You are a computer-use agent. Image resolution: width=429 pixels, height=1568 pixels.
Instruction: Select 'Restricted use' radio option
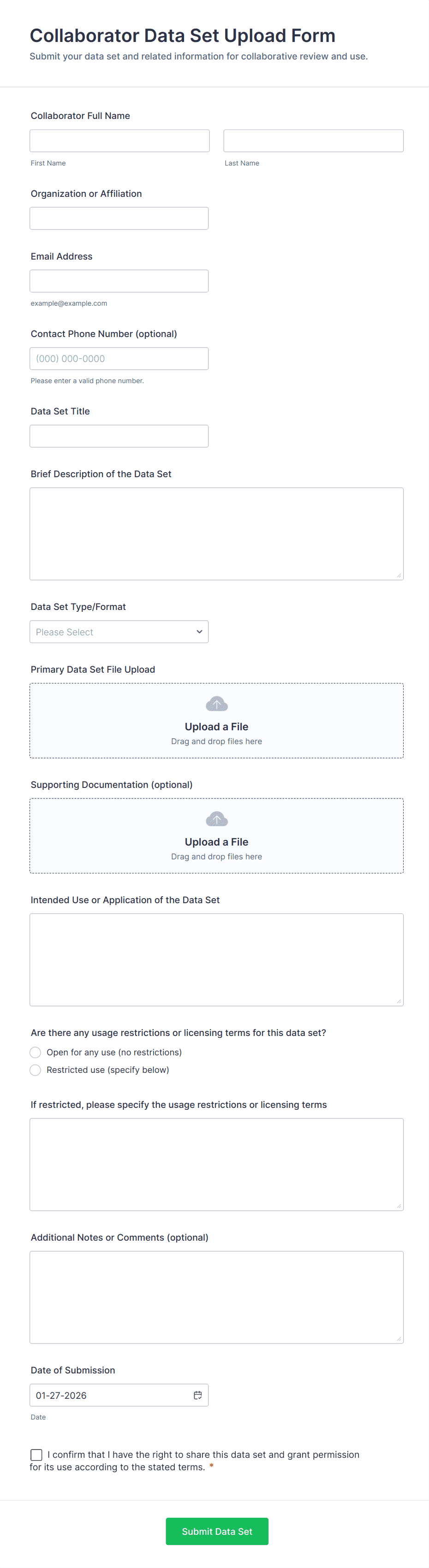(36, 1070)
